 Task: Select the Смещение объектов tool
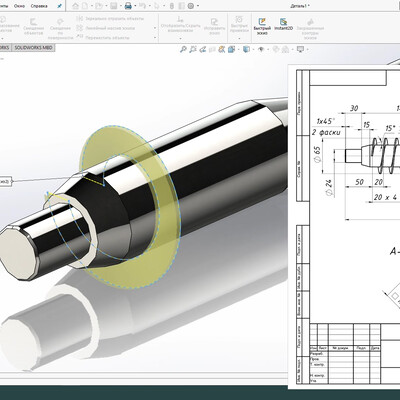click(33, 27)
